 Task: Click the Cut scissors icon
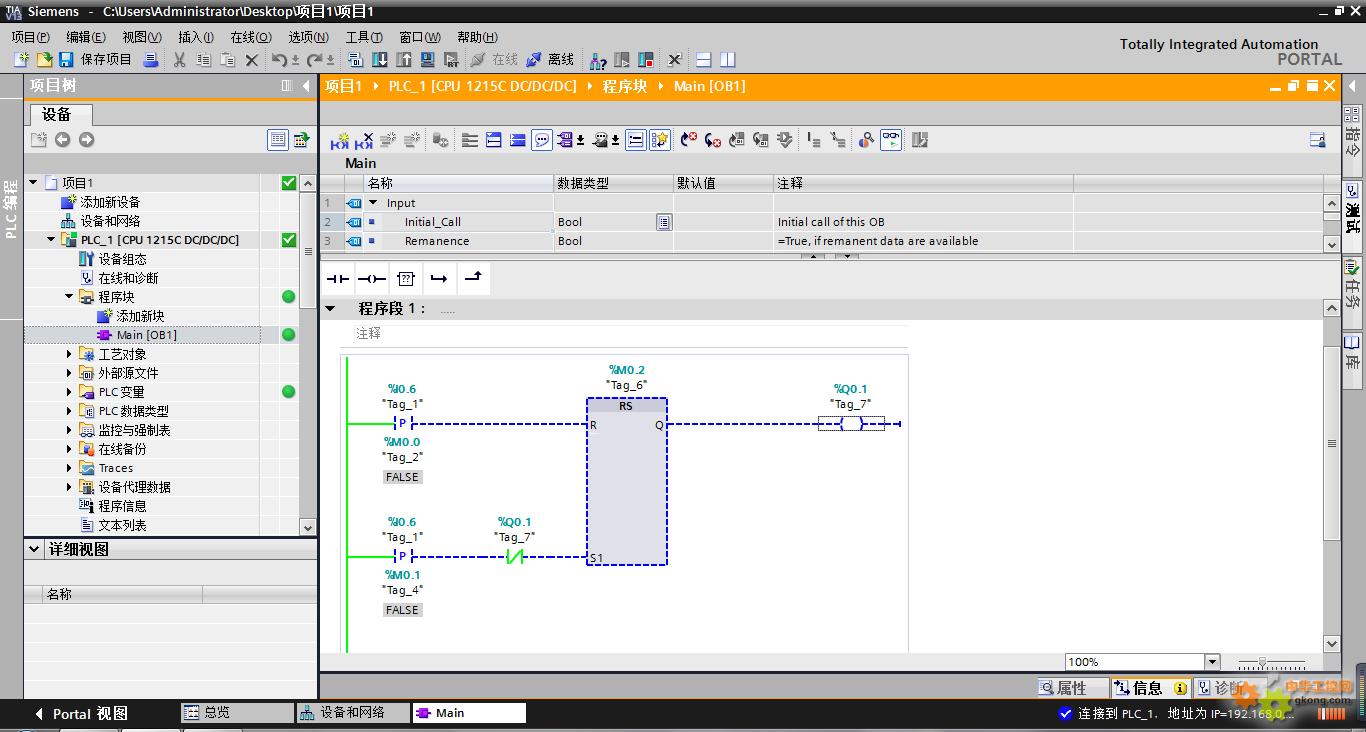click(x=179, y=60)
